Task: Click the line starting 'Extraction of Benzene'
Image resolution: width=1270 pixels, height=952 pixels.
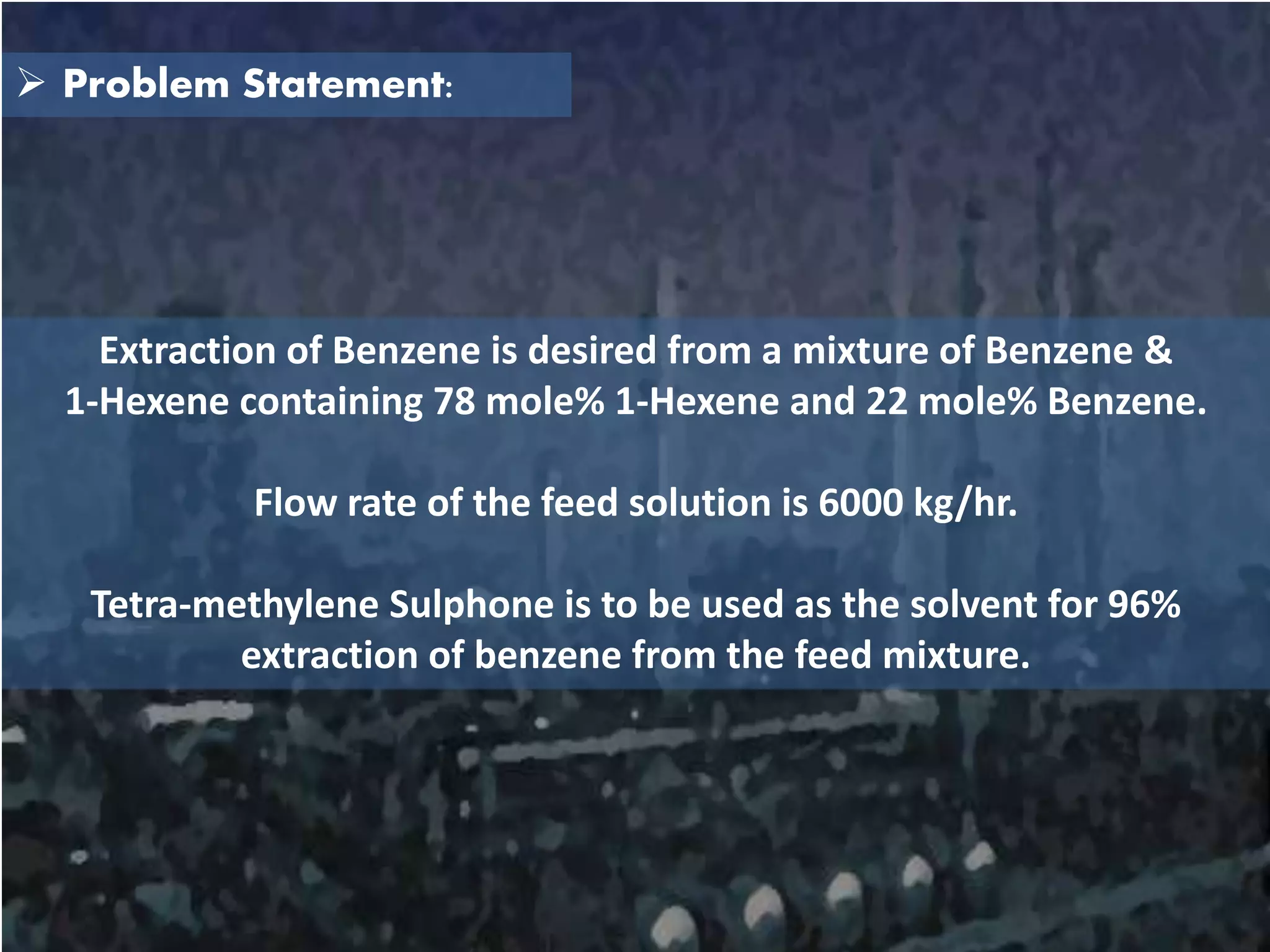Action: [636, 351]
